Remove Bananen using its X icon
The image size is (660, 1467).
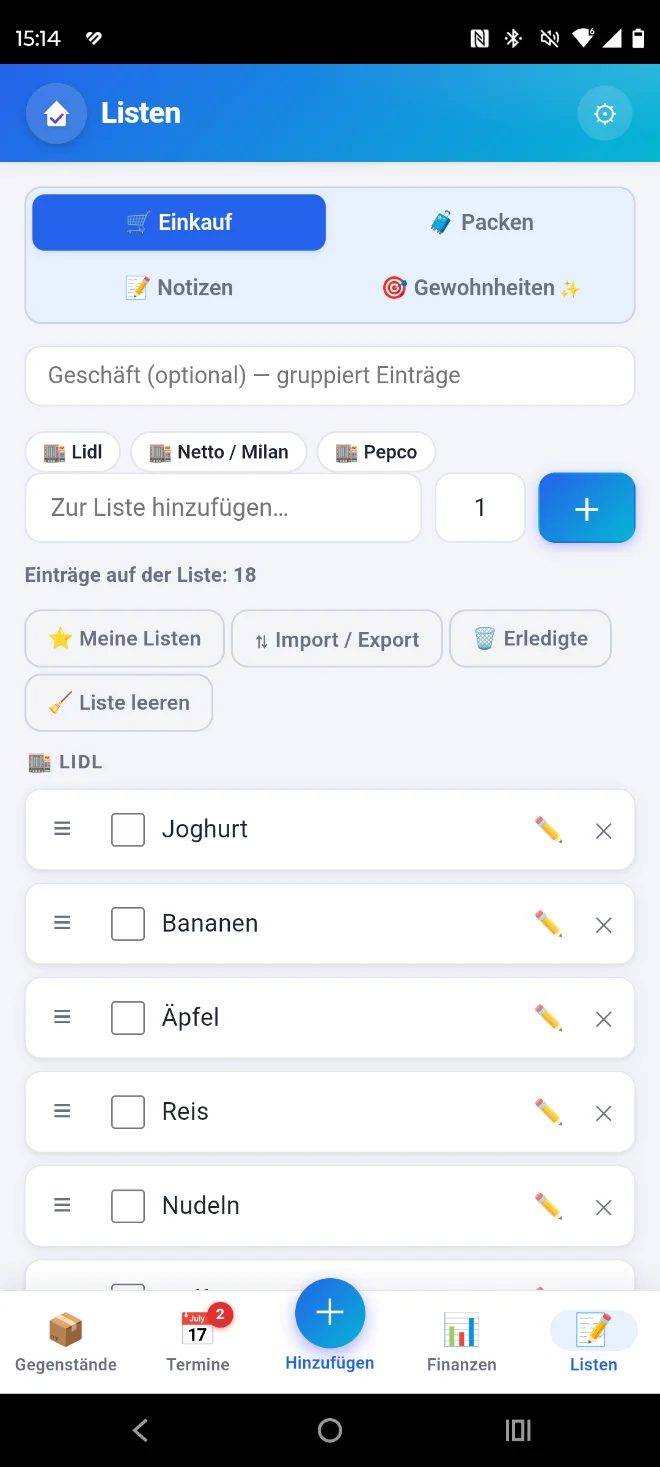604,925
